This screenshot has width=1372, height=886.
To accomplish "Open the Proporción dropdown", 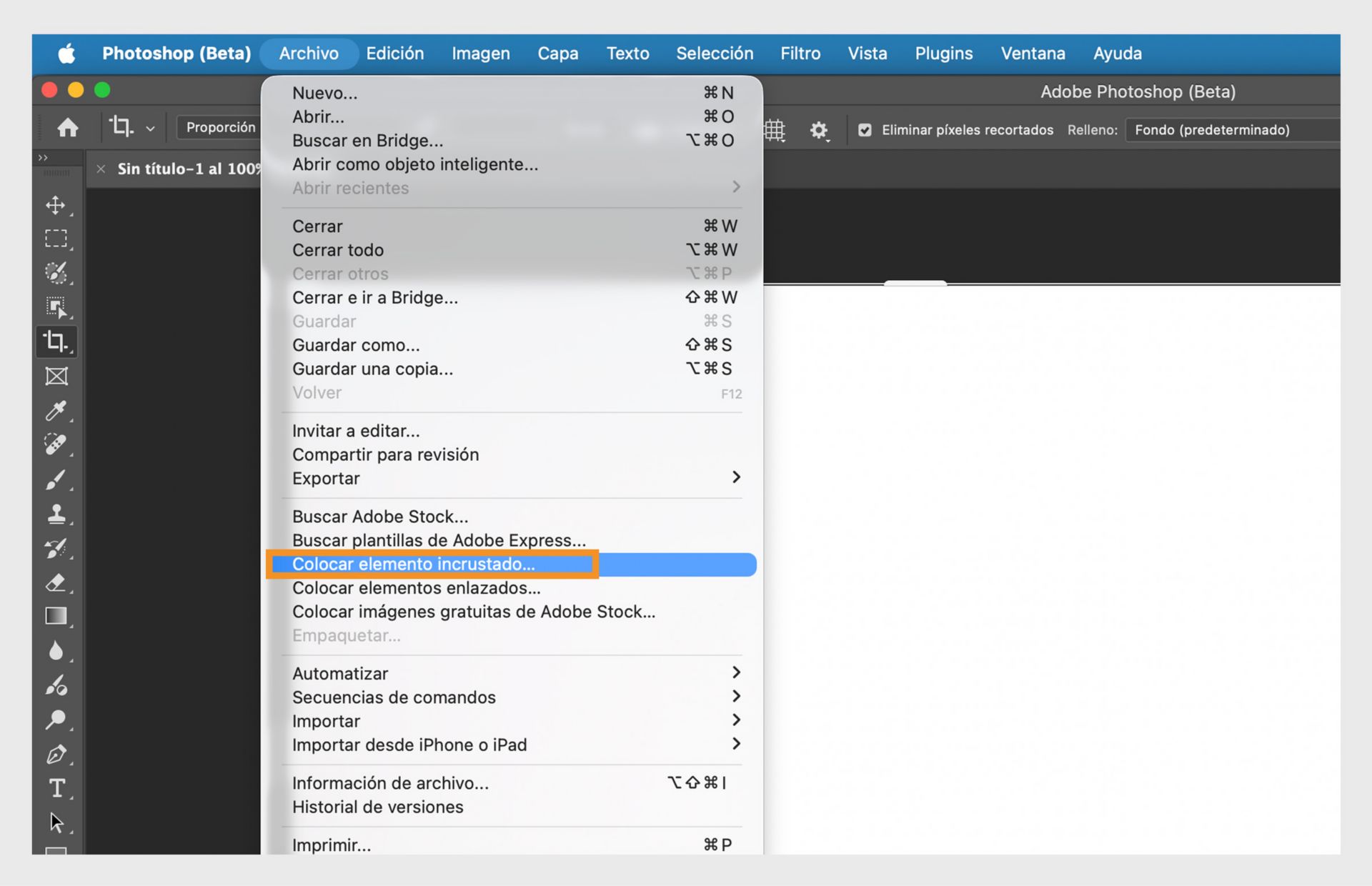I will tap(219, 127).
